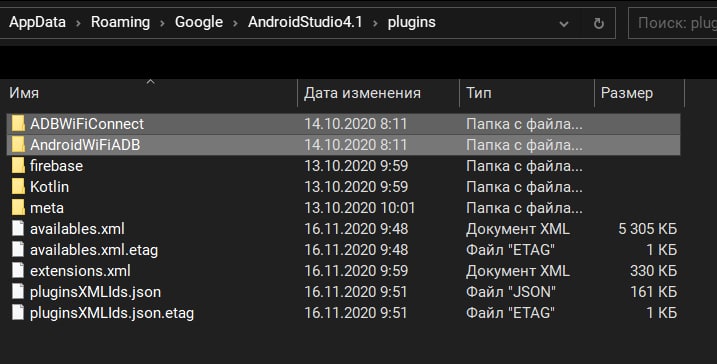717x364 pixels.
Task: Select the AndroidWiFiADB folder icon
Action: [x=18, y=145]
